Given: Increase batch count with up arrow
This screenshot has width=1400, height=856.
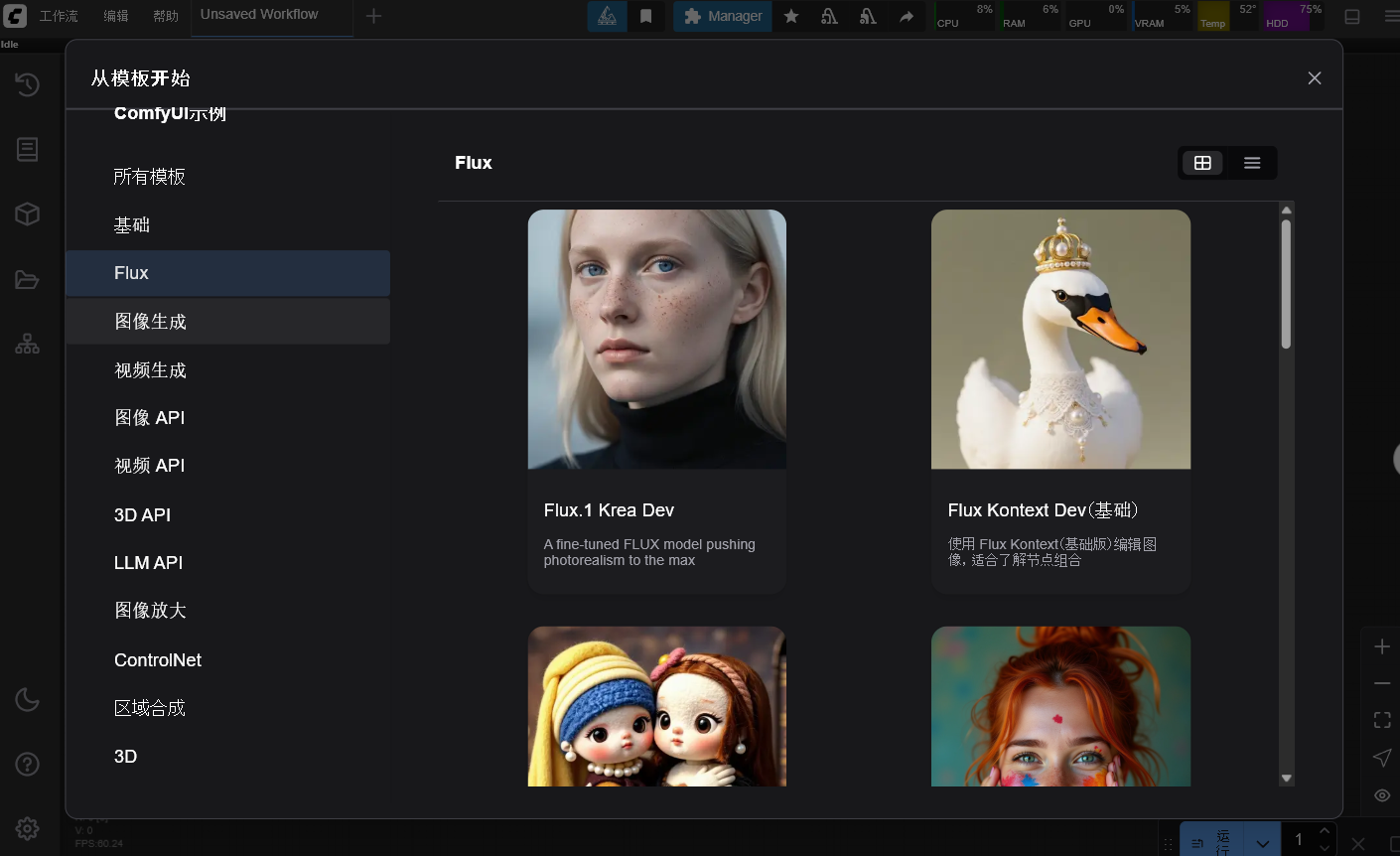Looking at the screenshot, I should (1325, 831).
